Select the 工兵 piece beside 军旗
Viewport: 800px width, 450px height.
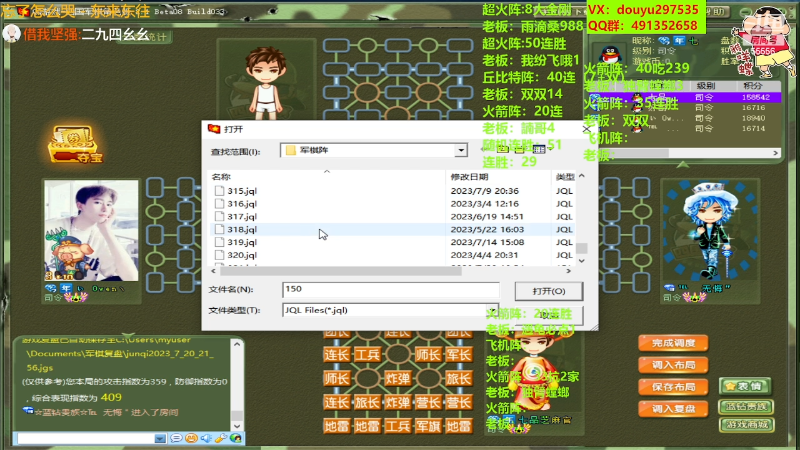[x=397, y=426]
